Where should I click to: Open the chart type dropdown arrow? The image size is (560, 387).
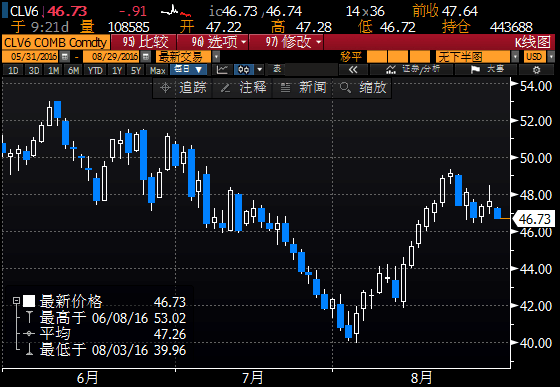coord(260,70)
